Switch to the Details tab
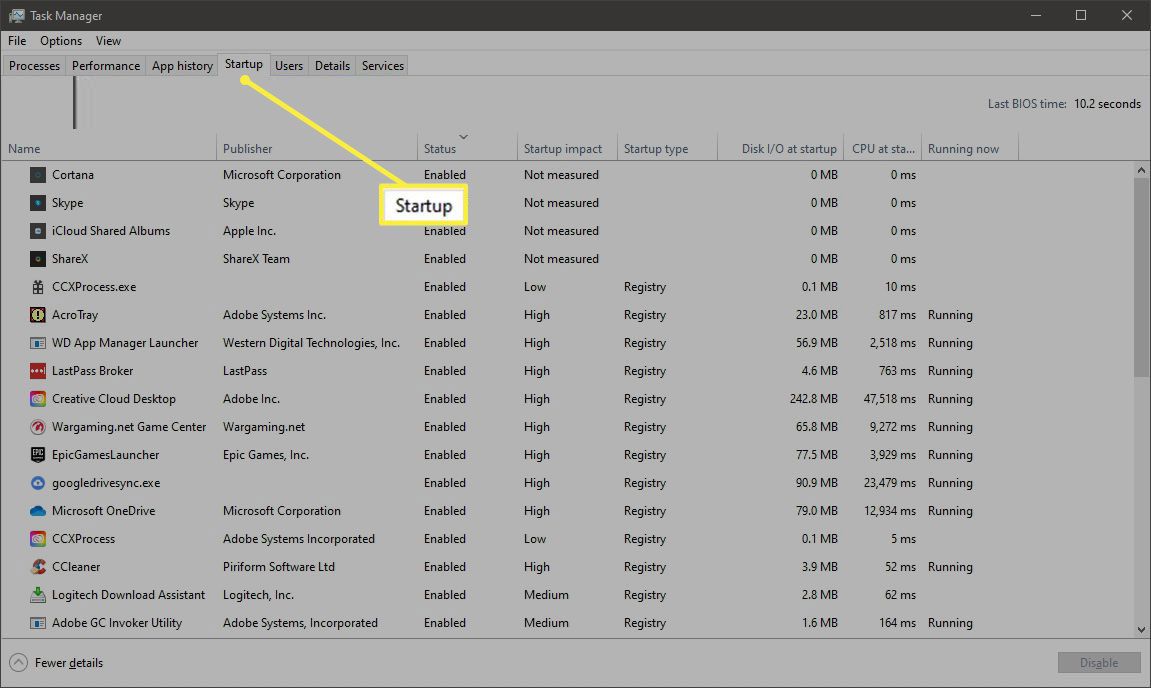The image size is (1151, 688). point(333,65)
